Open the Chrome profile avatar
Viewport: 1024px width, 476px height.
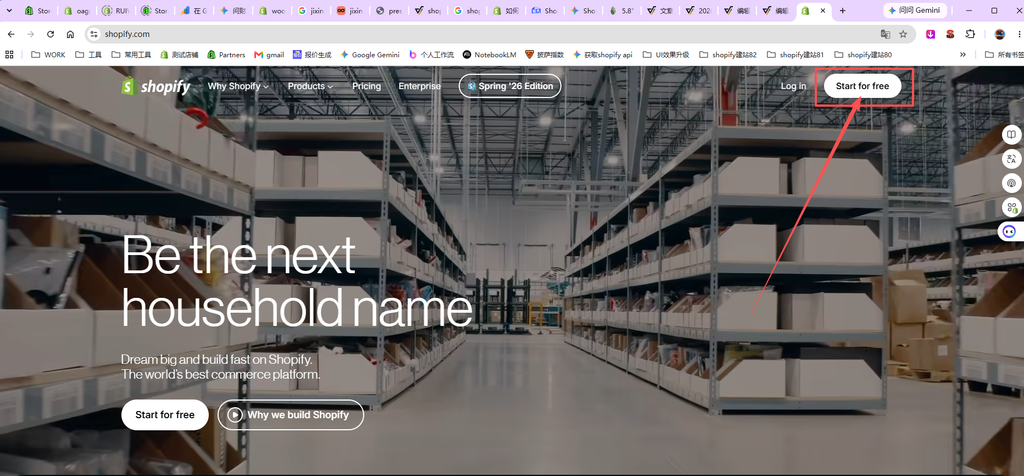point(999,34)
